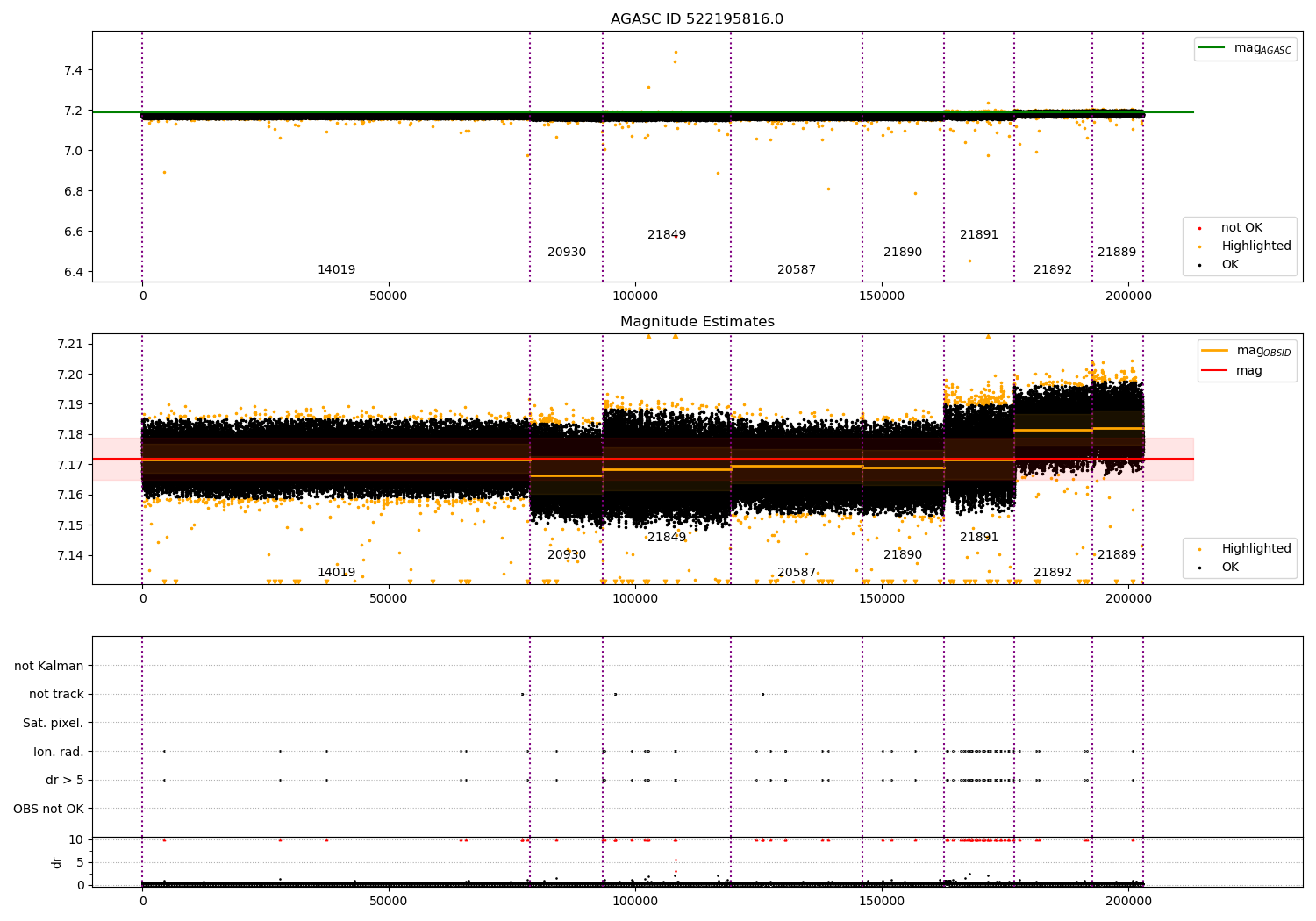
Task: Click the 'Sat. pixel.' row label
Action: pos(54,724)
